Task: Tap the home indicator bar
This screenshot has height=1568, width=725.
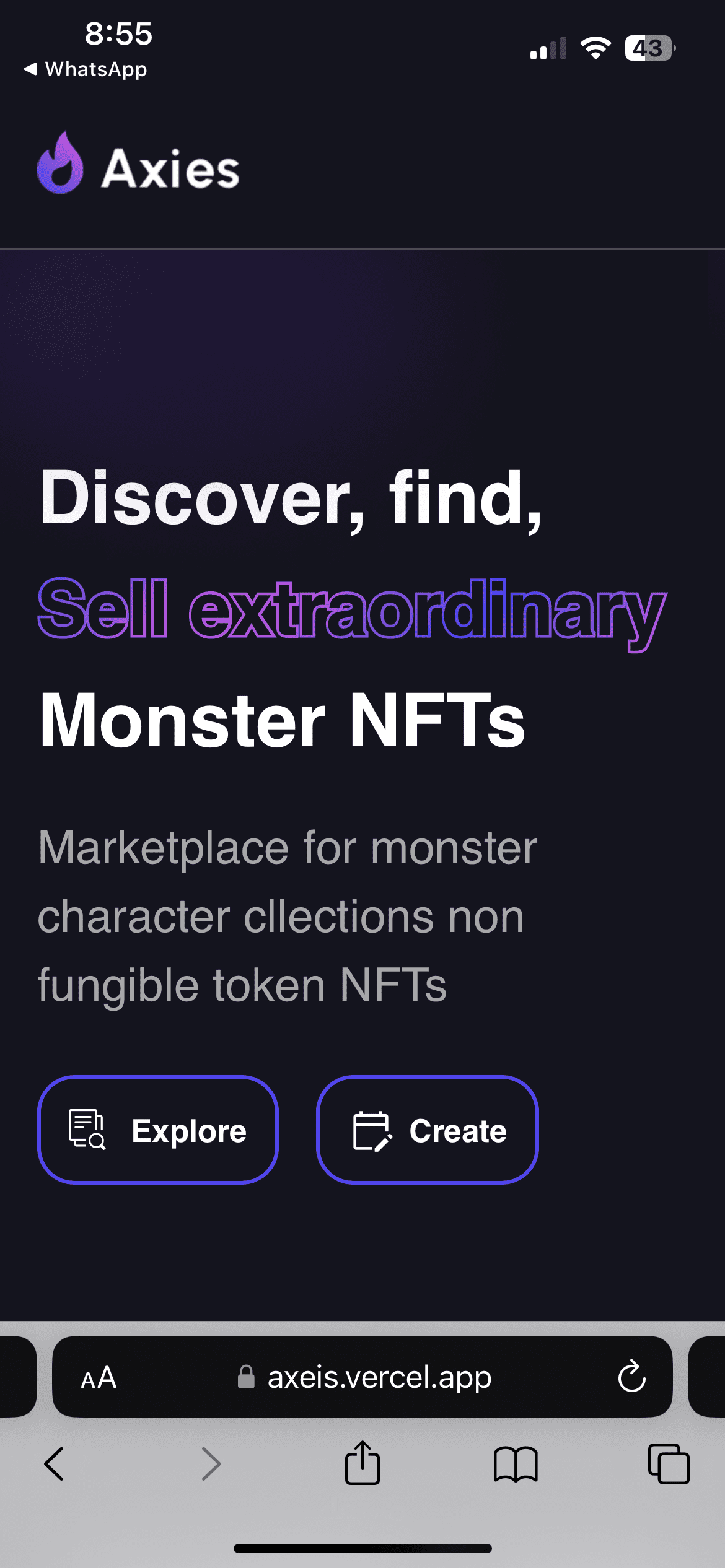Action: coord(362,1548)
